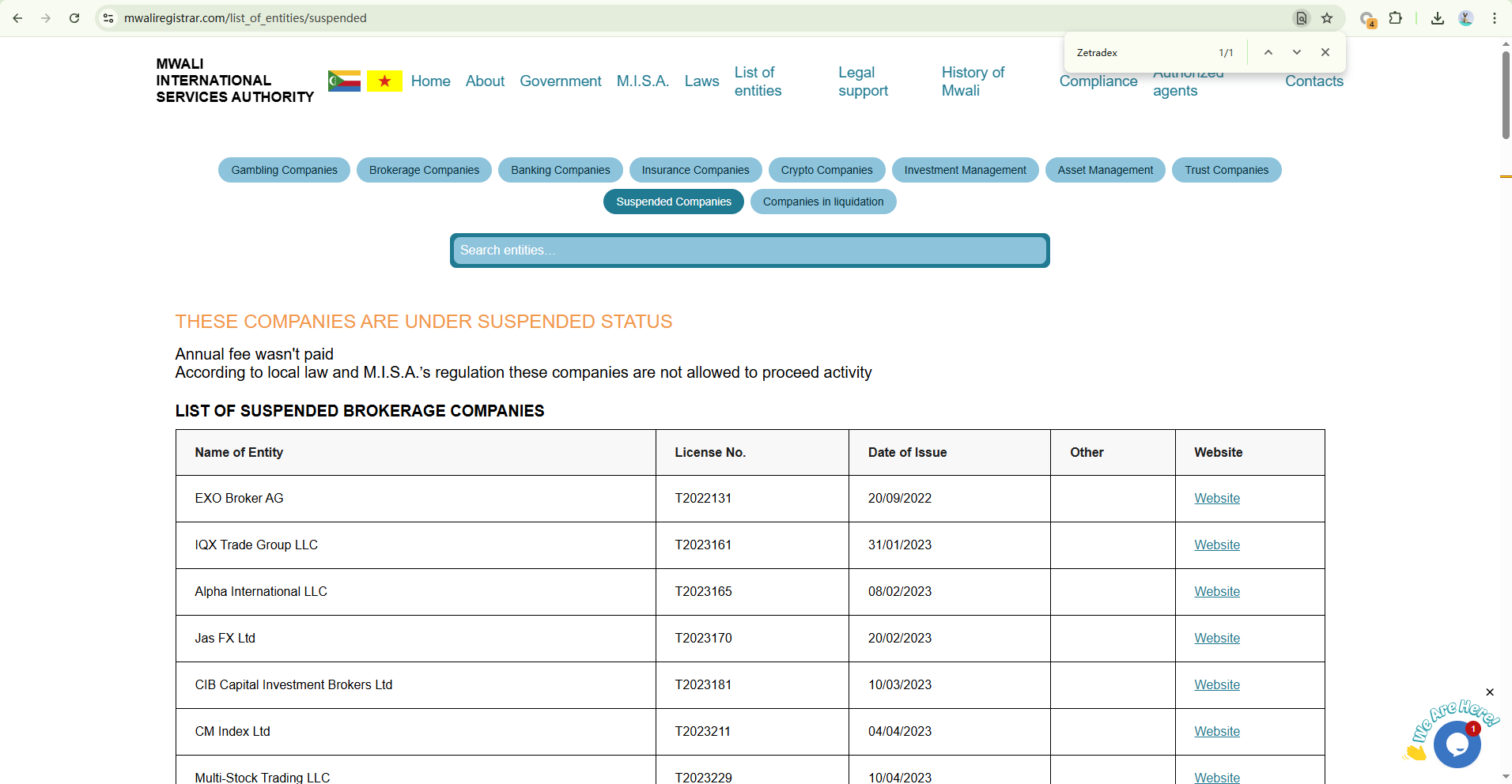
Task: Go to previous find-in-page result
Action: point(1268,52)
